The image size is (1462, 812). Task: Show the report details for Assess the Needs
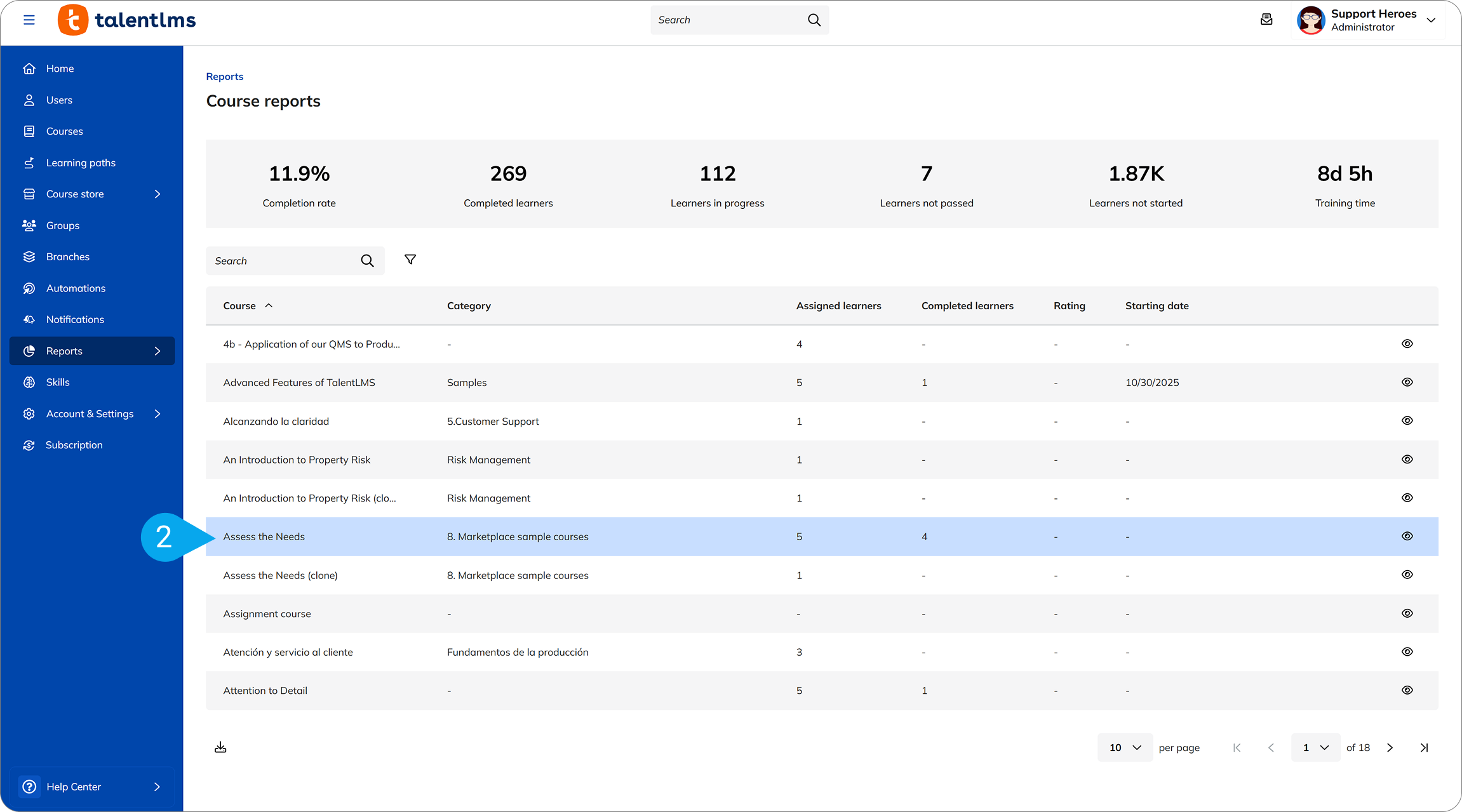[1407, 536]
